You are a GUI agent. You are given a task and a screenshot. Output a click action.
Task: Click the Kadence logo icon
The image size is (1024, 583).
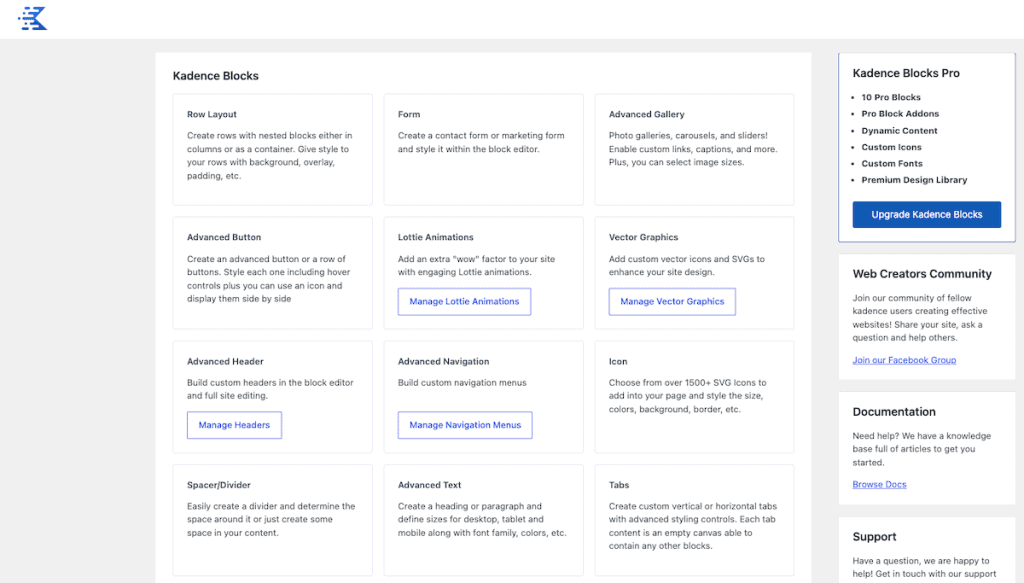click(33, 18)
